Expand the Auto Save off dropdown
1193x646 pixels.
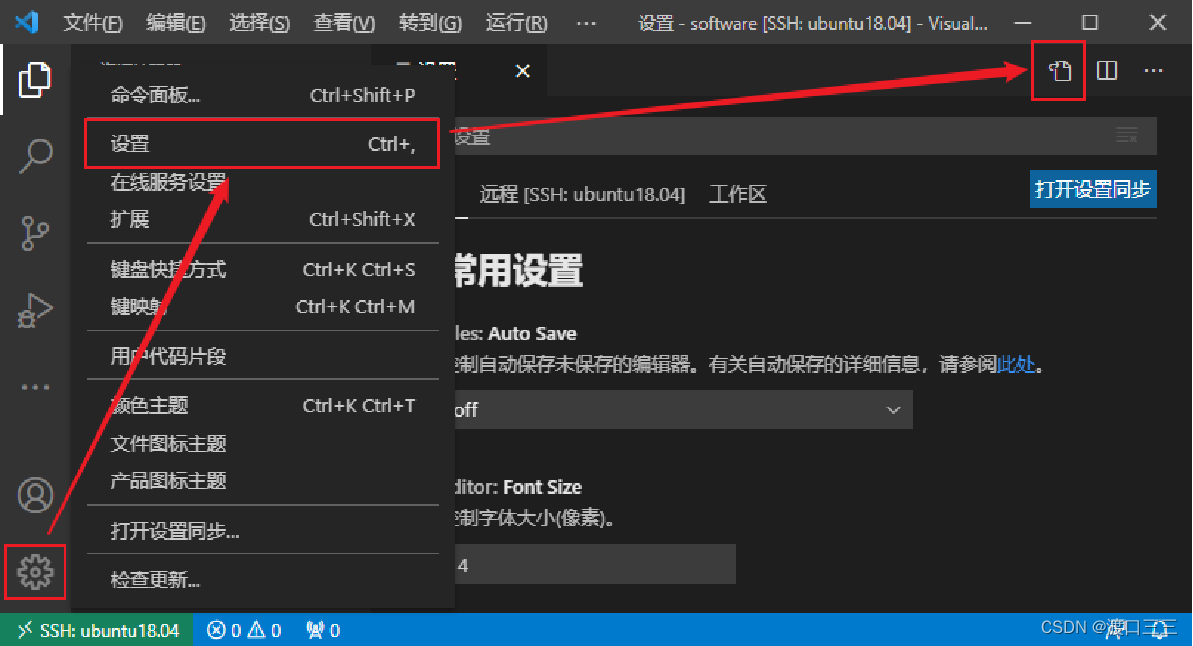[x=683, y=409]
